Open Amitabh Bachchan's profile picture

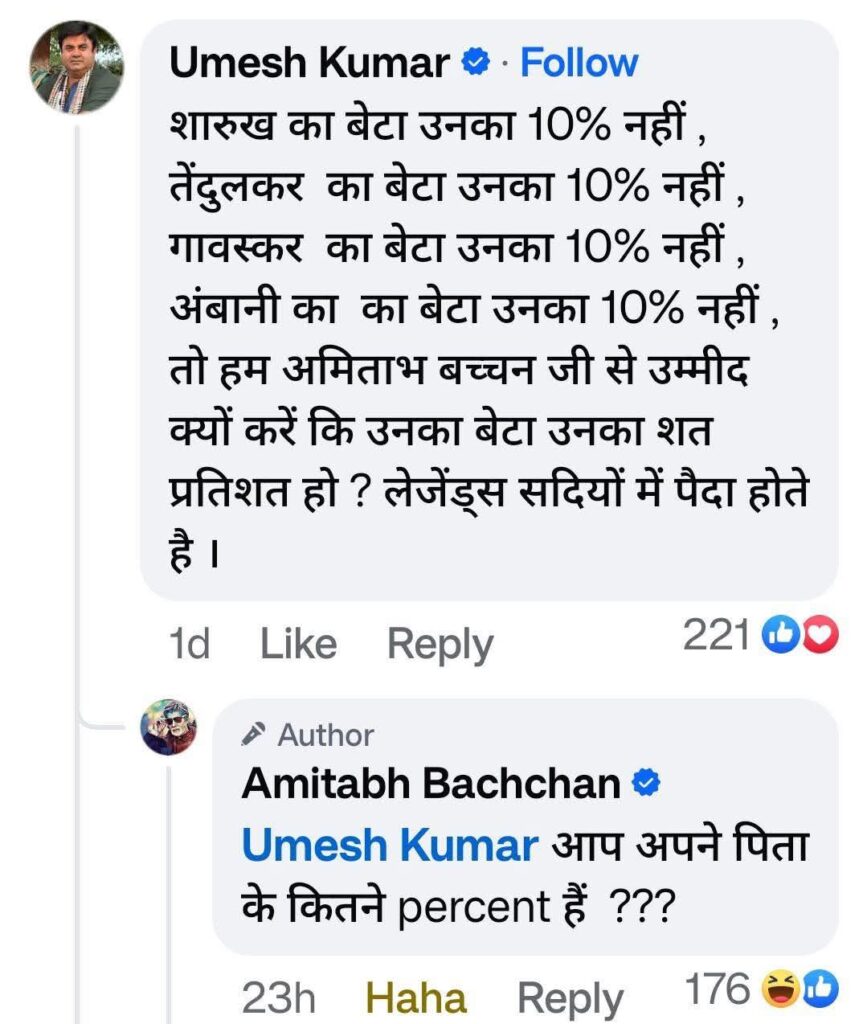pyautogui.click(x=169, y=727)
